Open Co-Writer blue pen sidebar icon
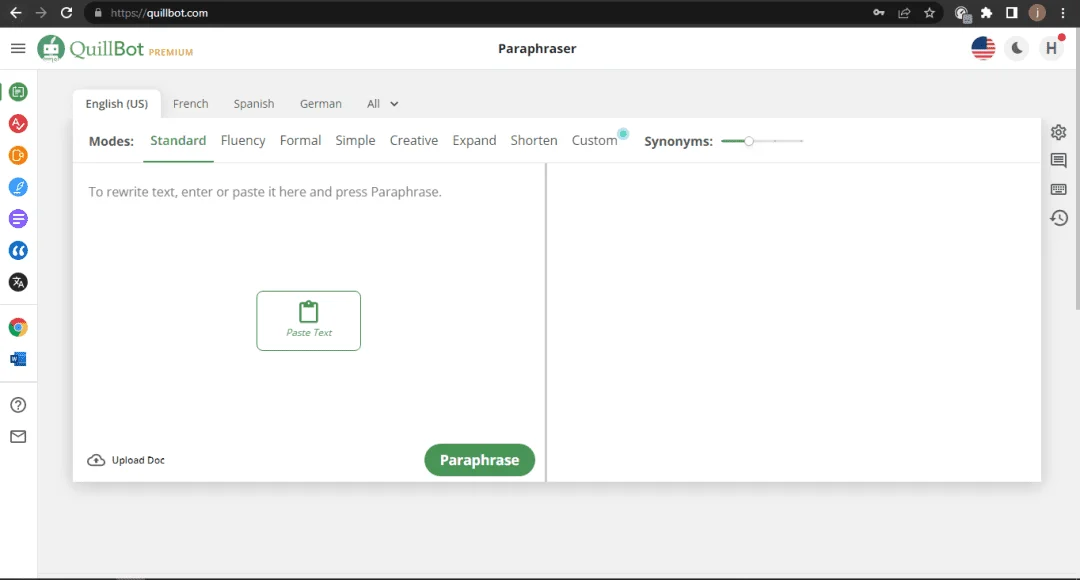Viewport: 1080px width, 580px height. click(x=19, y=187)
